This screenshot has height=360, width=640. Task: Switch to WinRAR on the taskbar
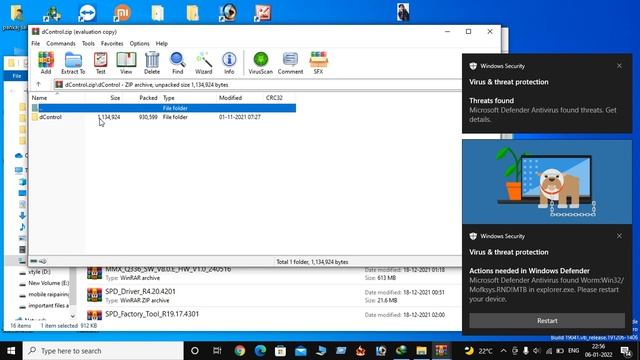point(441,351)
